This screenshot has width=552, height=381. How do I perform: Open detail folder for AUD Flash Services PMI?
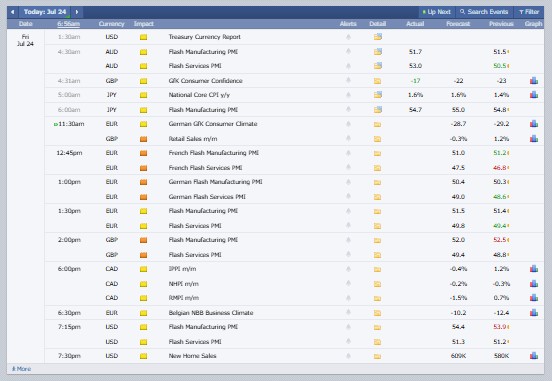tap(378, 66)
